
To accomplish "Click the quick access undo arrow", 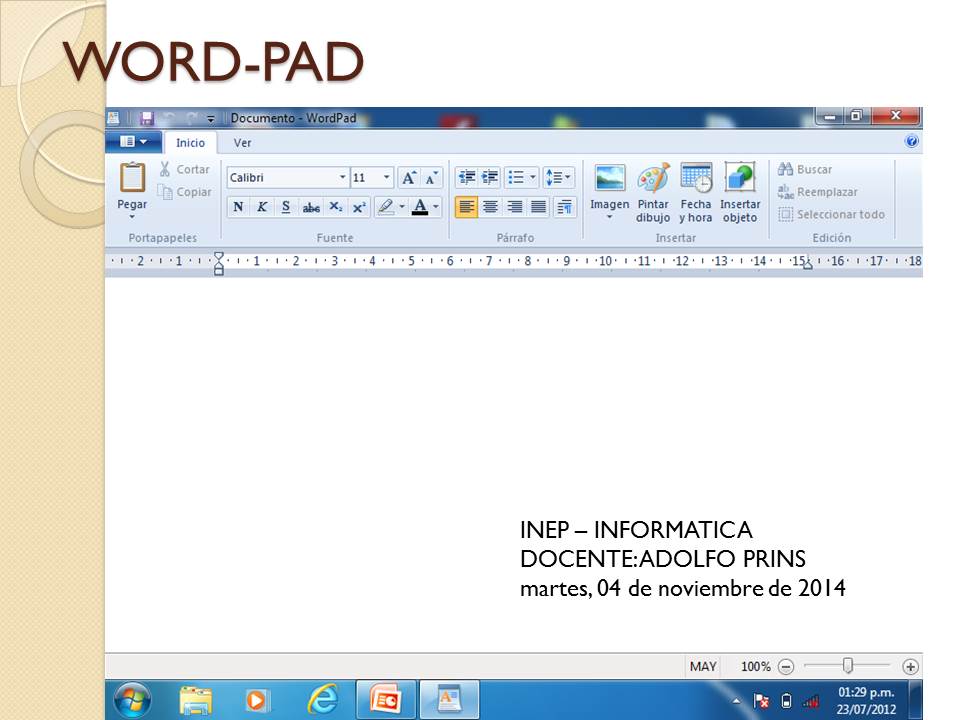I will pos(168,118).
